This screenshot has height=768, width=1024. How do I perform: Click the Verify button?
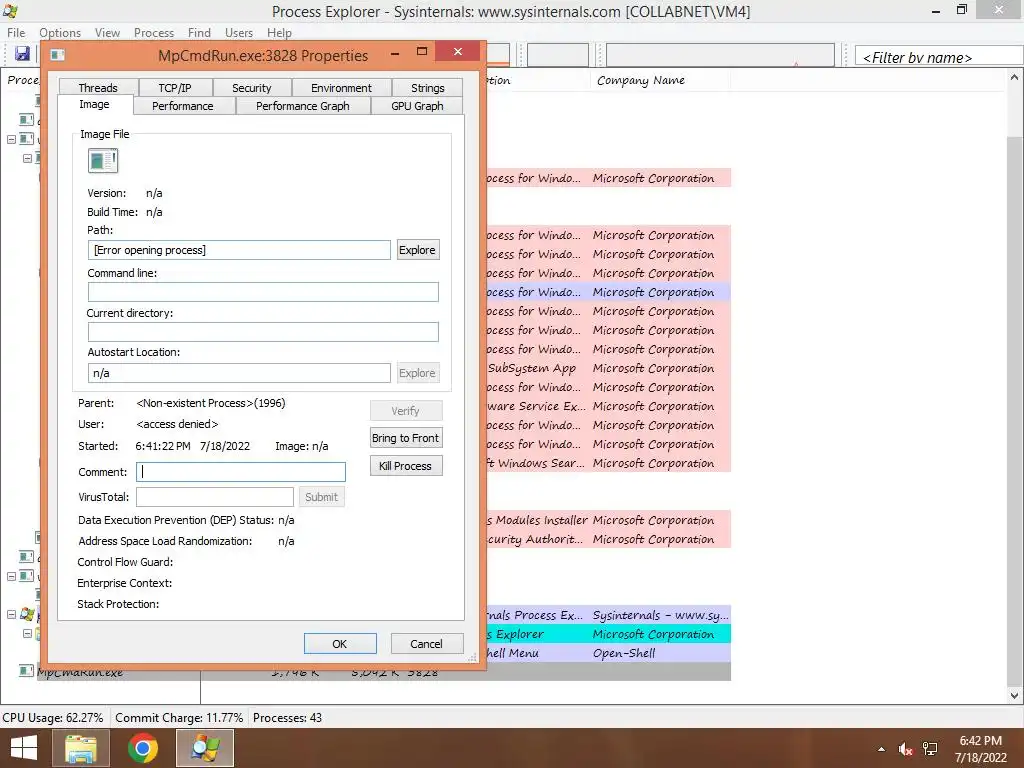point(406,411)
